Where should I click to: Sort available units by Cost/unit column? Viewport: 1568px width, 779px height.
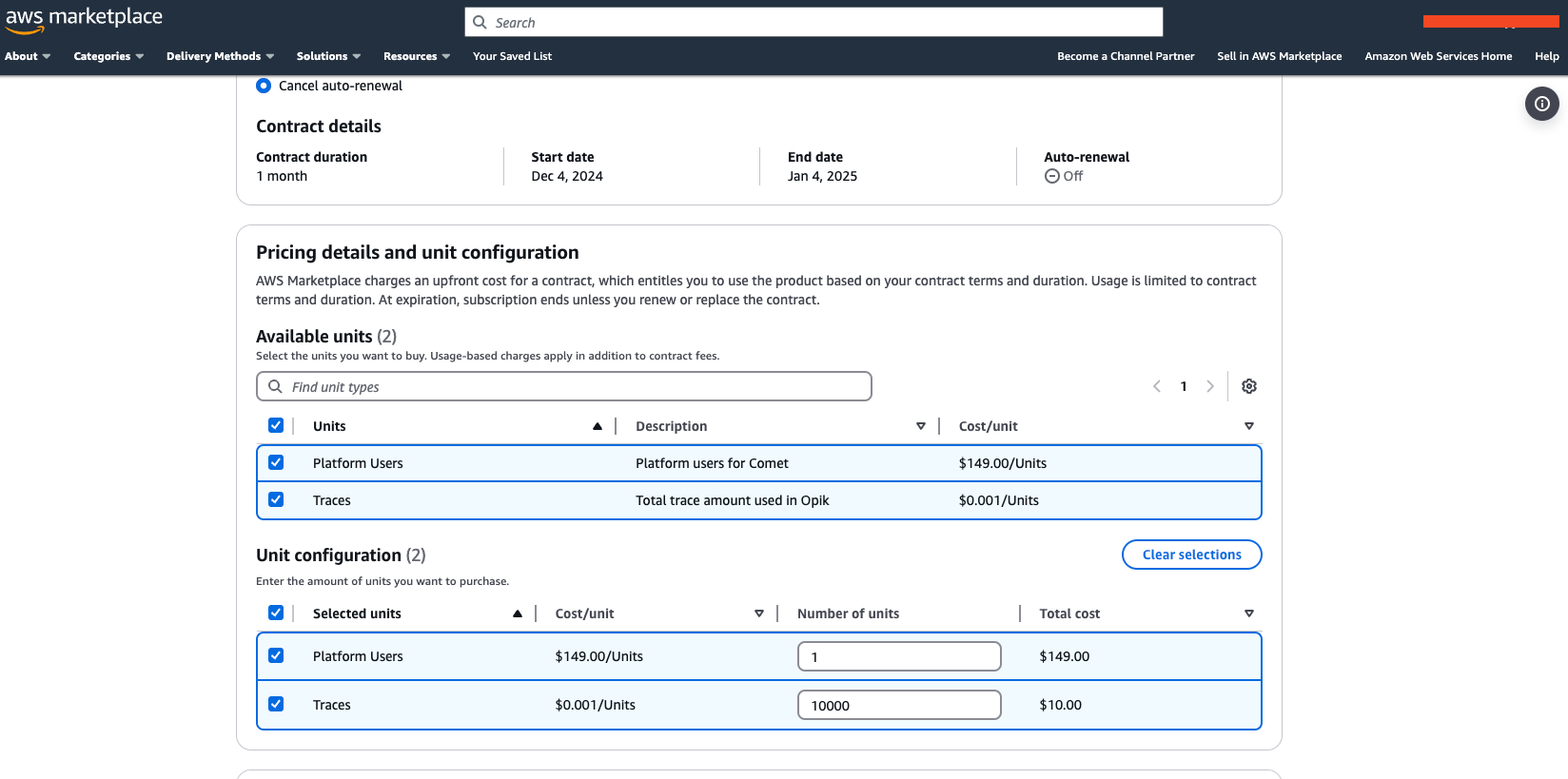[1249, 426]
